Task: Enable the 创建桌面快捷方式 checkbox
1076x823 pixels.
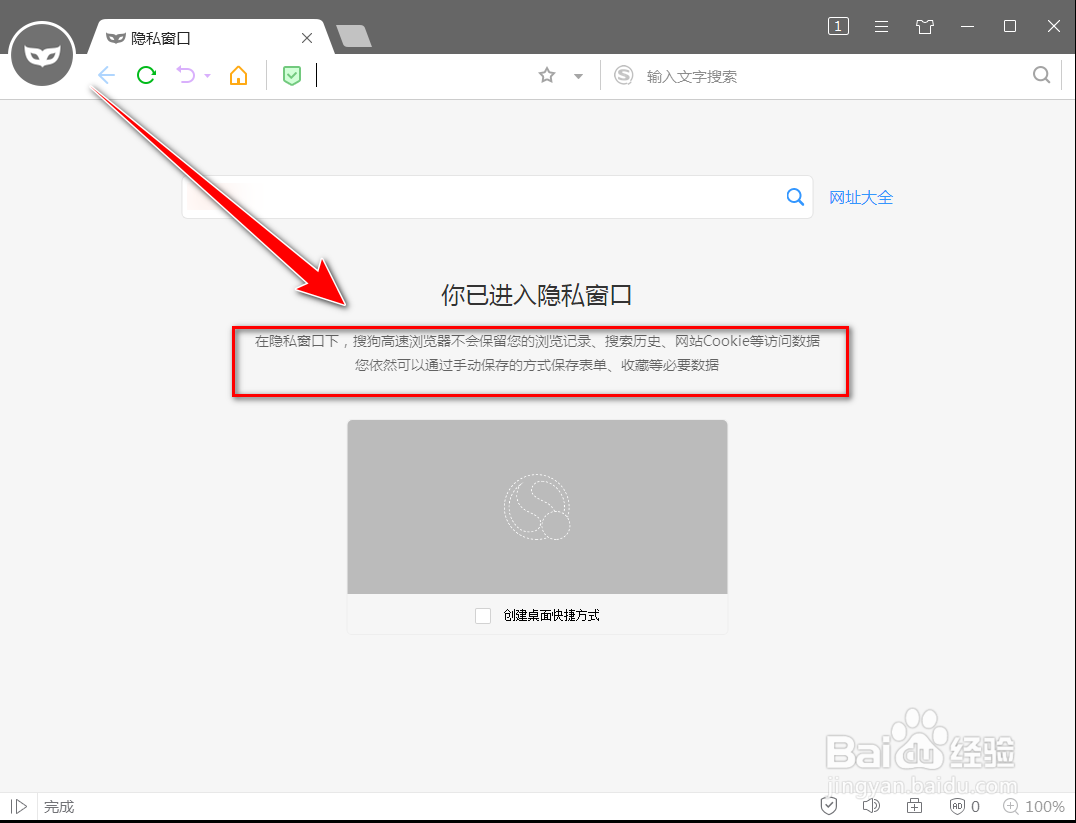Action: [x=483, y=616]
